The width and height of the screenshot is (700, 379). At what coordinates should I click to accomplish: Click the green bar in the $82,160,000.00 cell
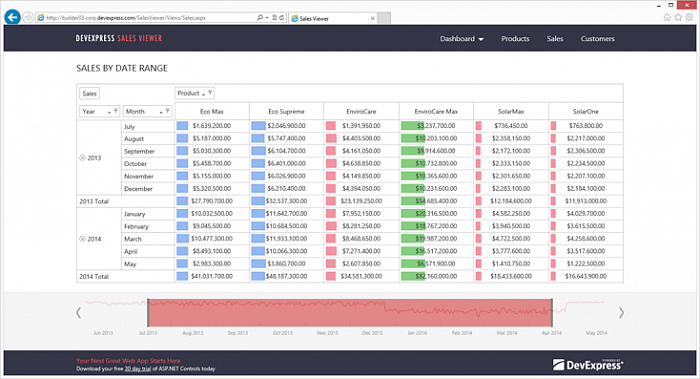pyautogui.click(x=413, y=276)
